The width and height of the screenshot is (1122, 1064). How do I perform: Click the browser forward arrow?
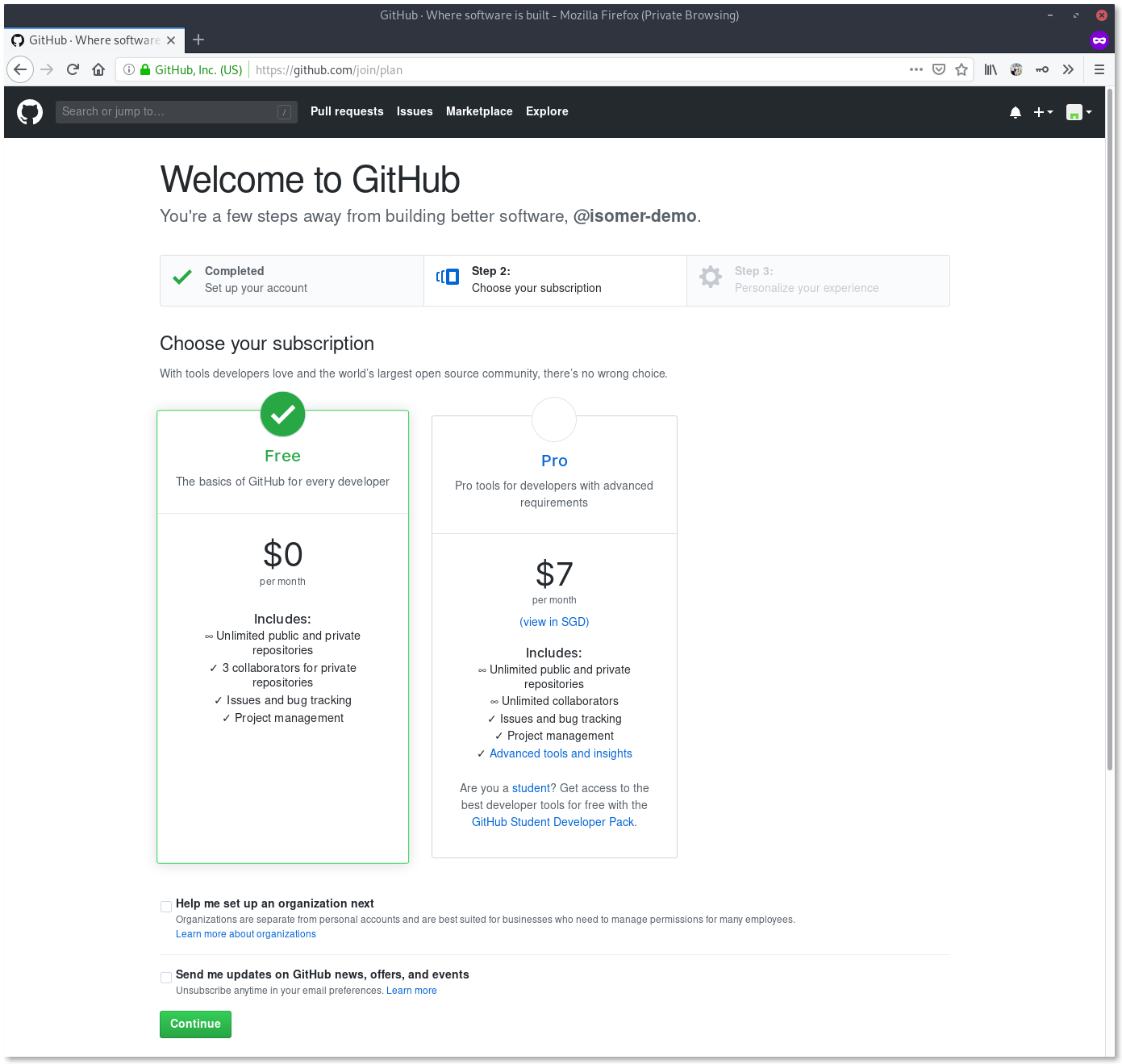[x=47, y=69]
